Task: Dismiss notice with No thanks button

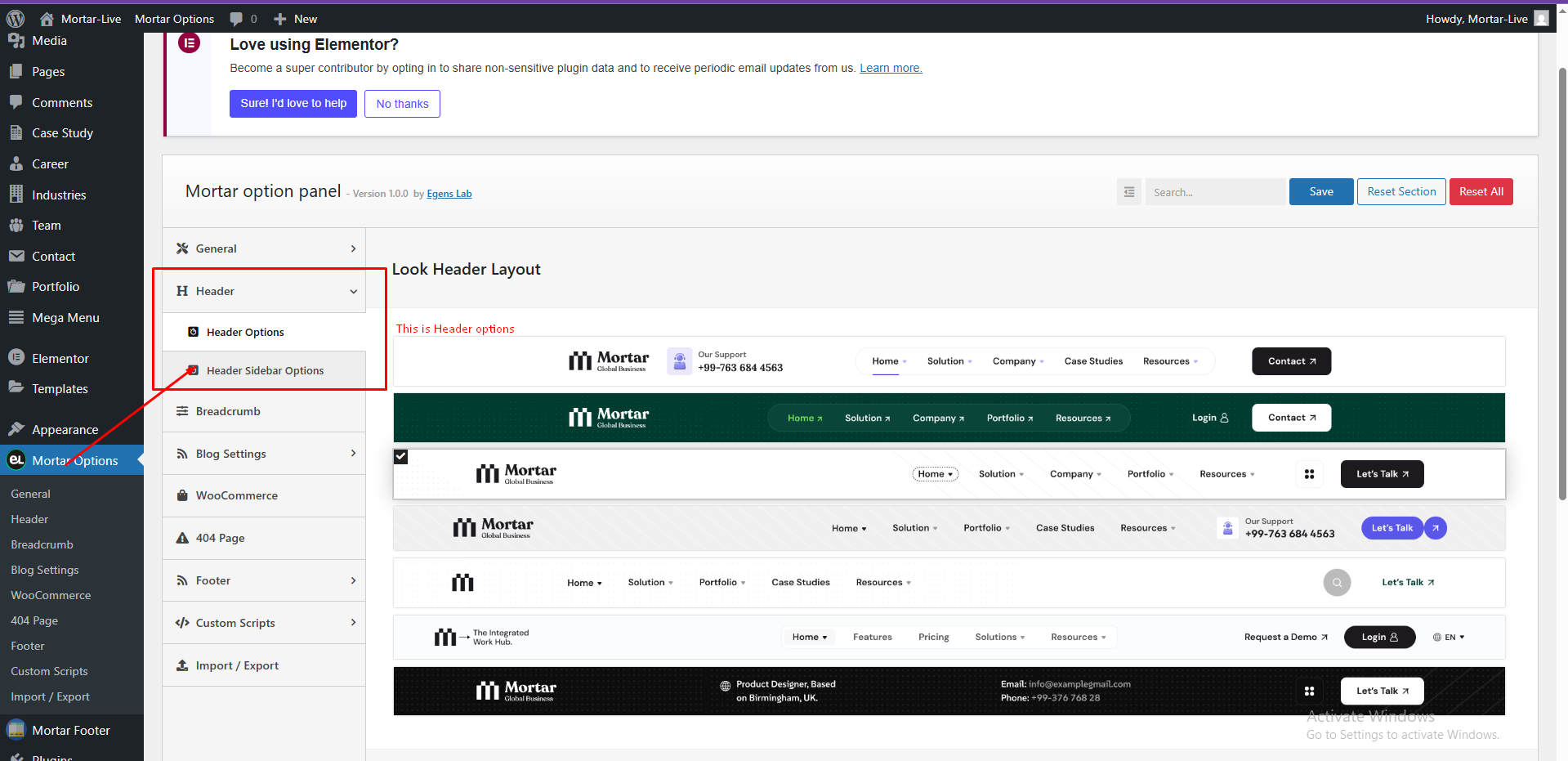Action: [402, 104]
